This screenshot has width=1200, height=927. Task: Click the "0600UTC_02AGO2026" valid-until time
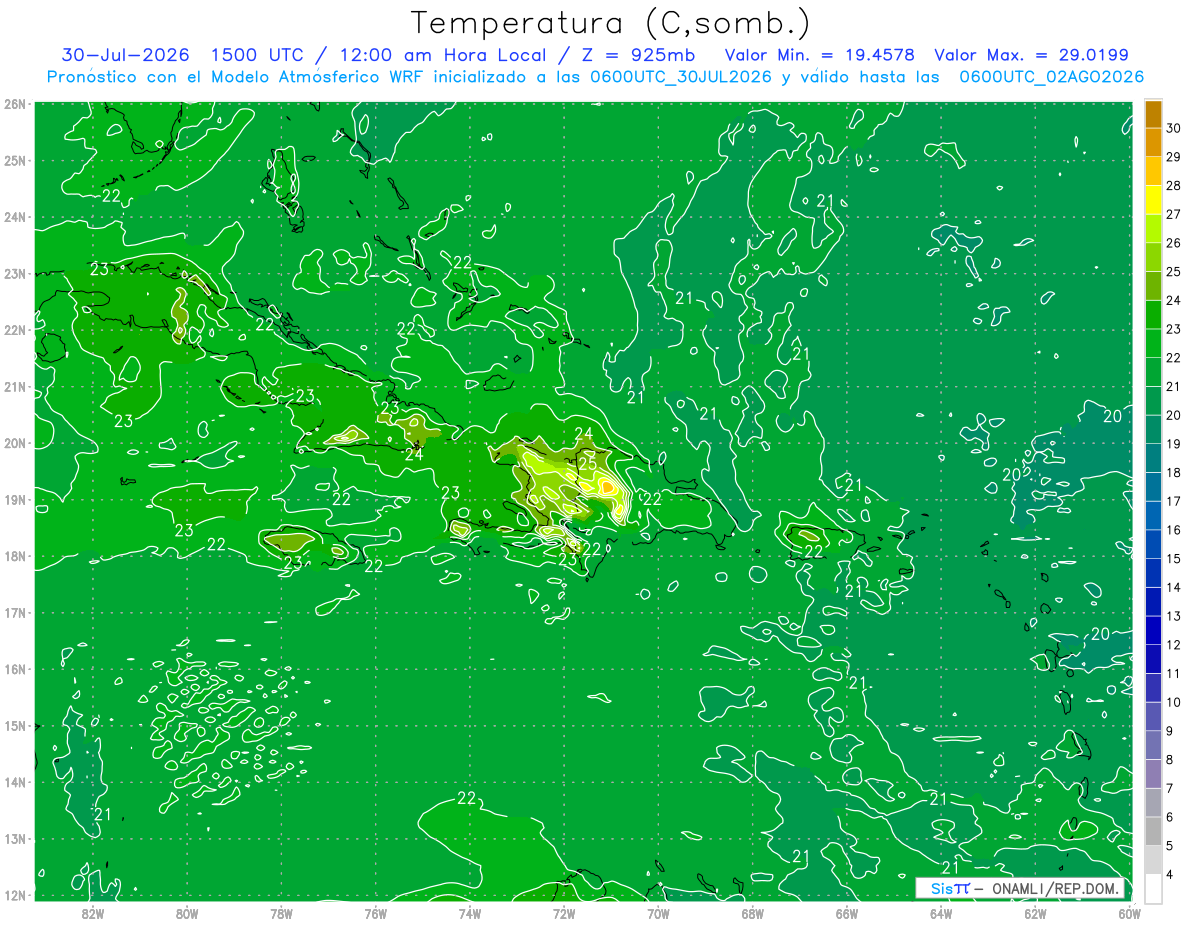point(1052,77)
